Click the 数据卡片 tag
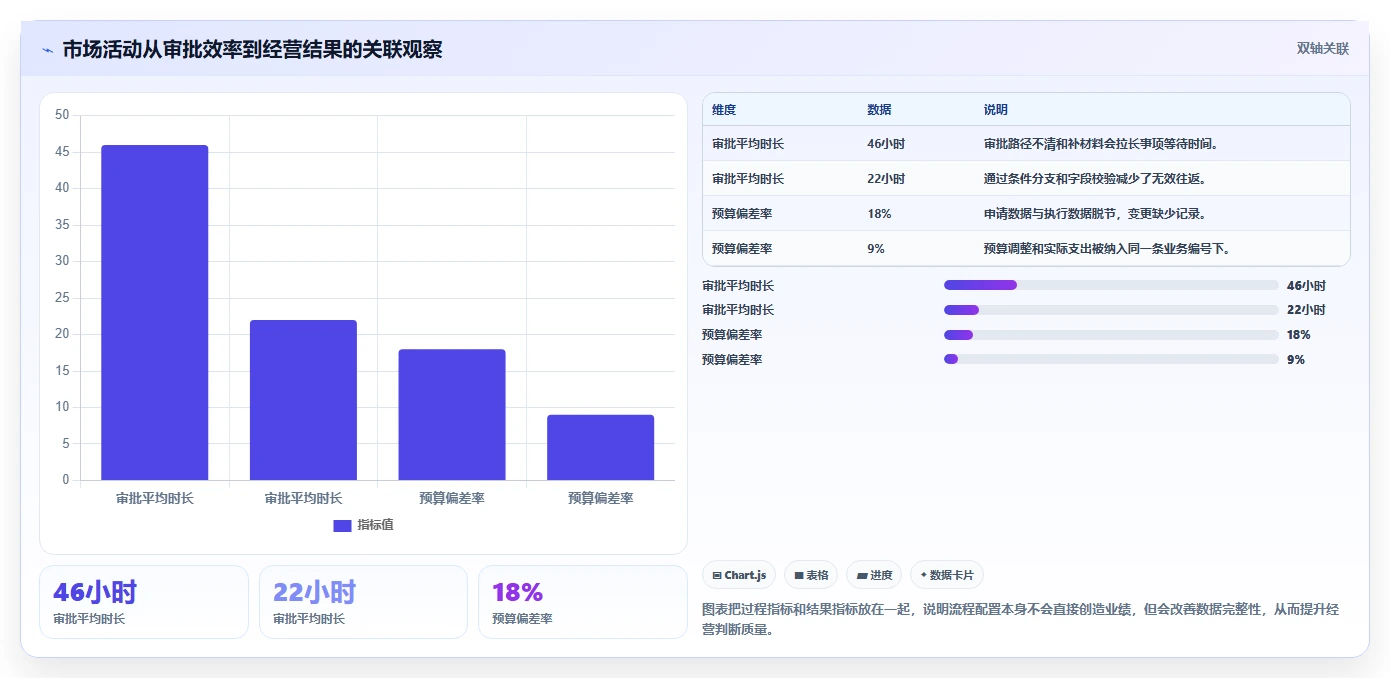Image resolution: width=1390 pixels, height=678 pixels. [946, 575]
